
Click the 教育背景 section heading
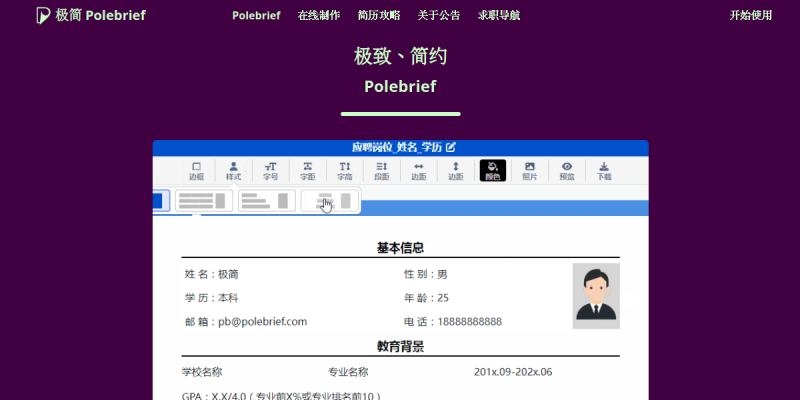(401, 347)
